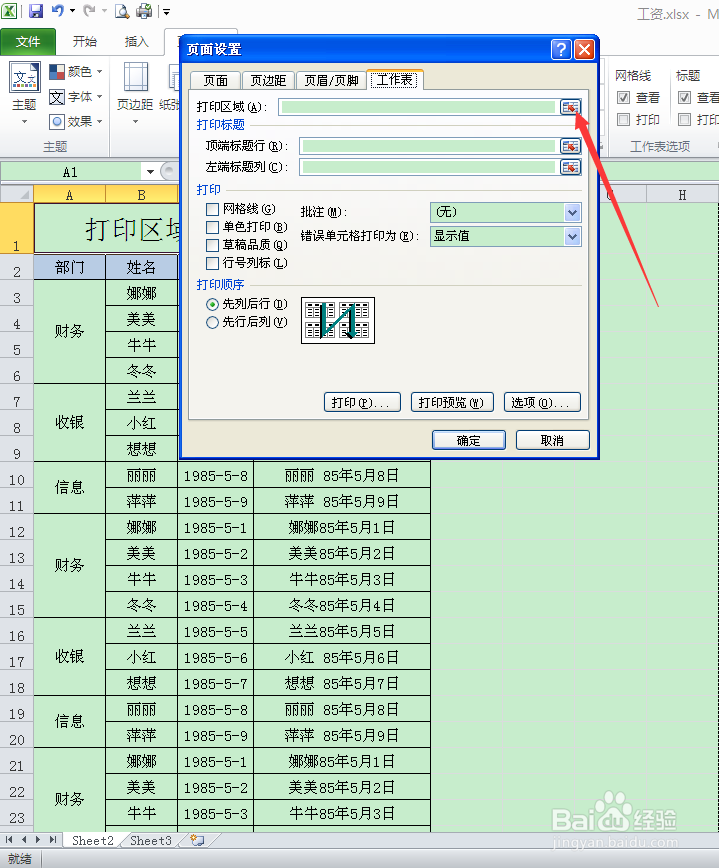Toggle the 网格线 打印 checkbox in ribbon

(x=624, y=120)
